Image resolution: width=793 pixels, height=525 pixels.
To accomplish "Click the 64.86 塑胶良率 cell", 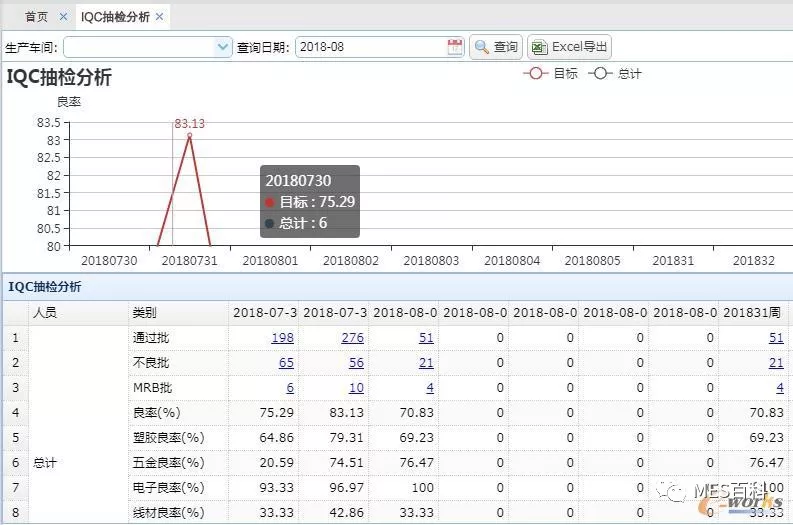I will pyautogui.click(x=263, y=438).
